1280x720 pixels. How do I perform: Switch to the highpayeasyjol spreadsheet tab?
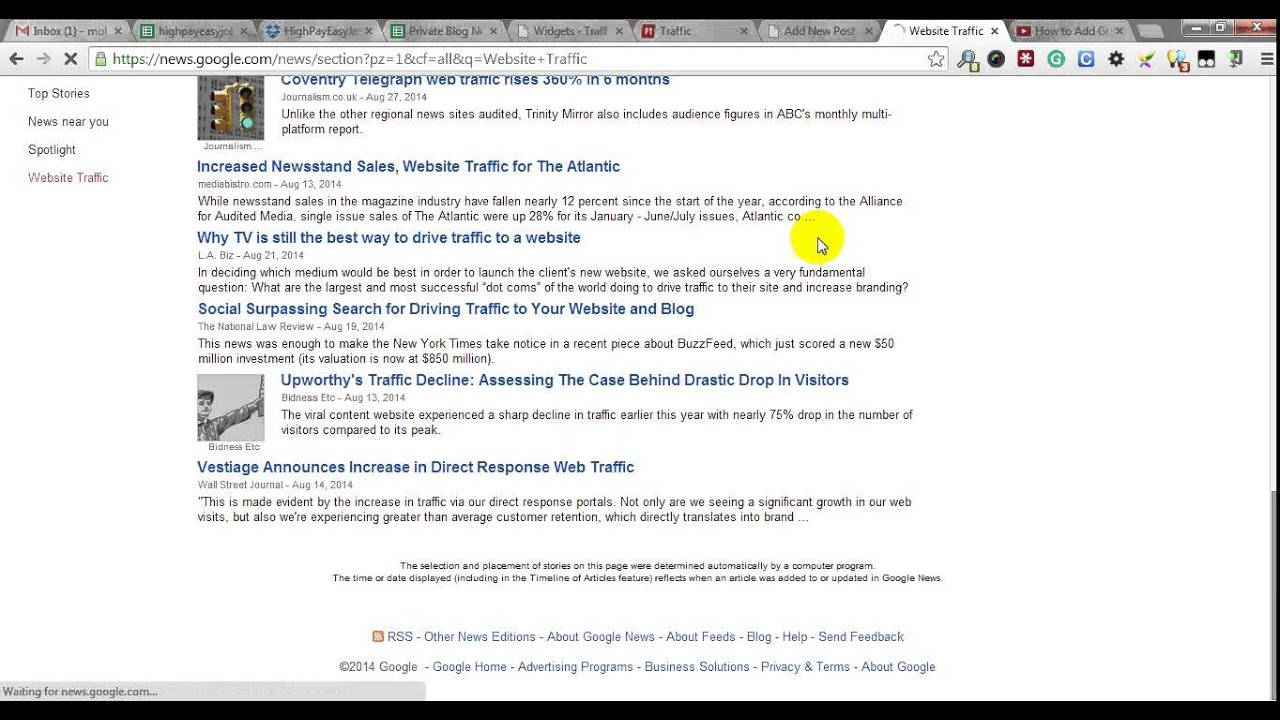pyautogui.click(x=194, y=31)
